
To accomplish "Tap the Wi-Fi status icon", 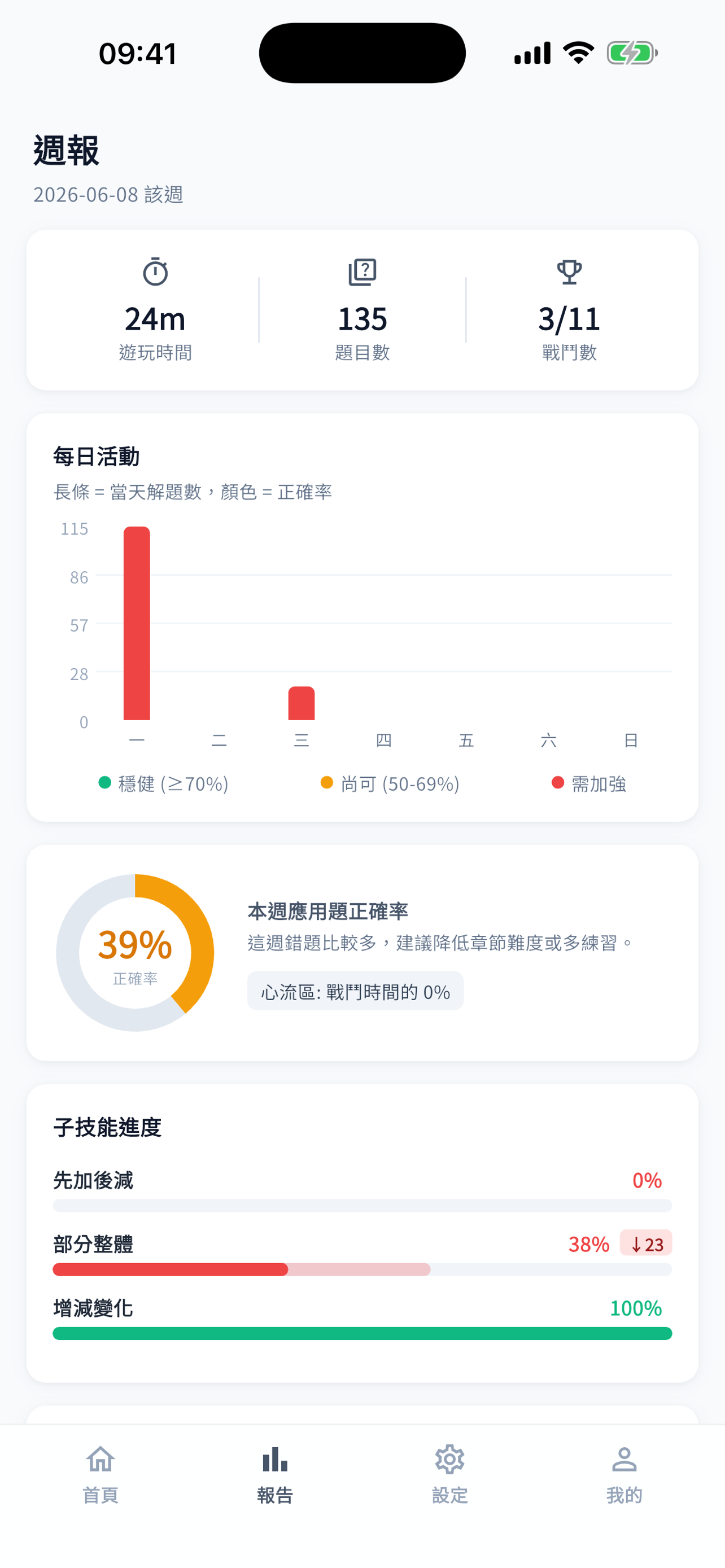I will [578, 53].
